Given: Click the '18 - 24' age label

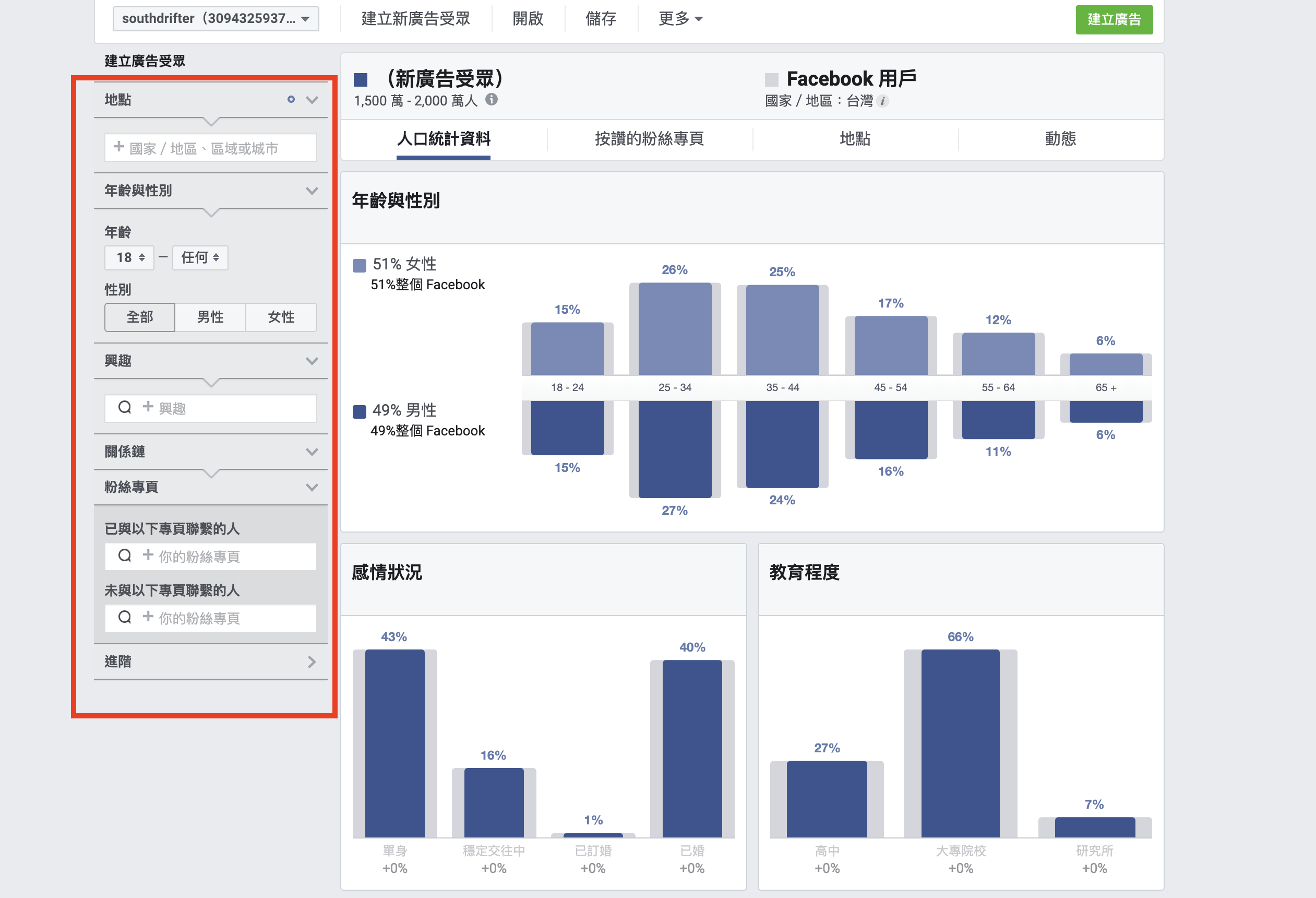Looking at the screenshot, I should coord(567,387).
